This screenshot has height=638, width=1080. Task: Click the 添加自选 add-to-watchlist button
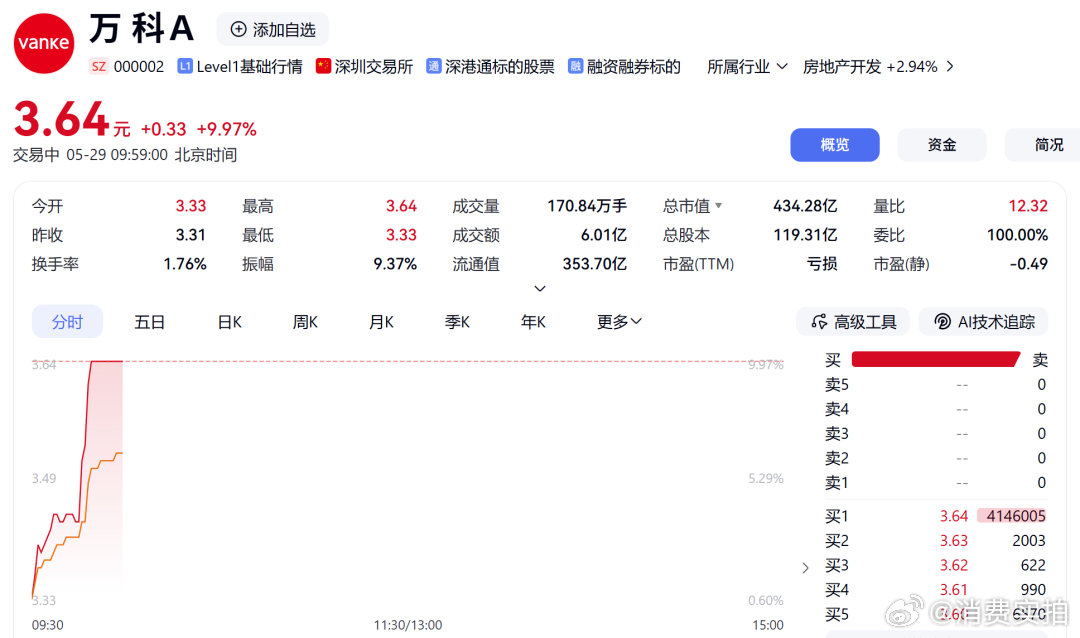[x=273, y=30]
